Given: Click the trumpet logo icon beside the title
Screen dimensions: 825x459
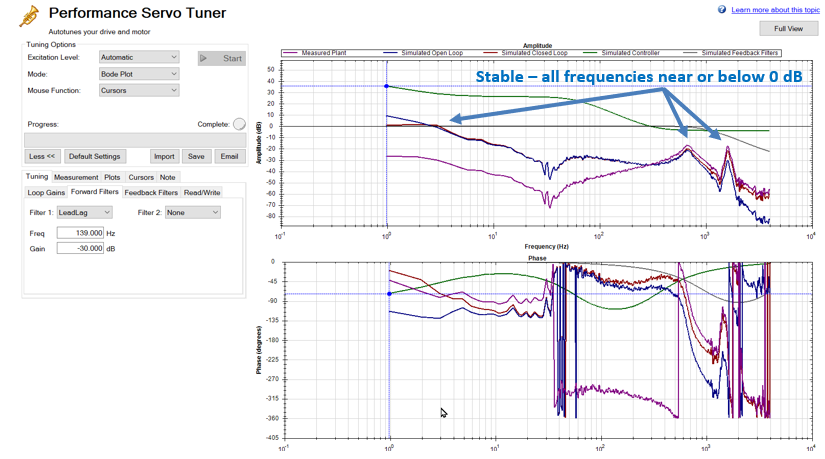Looking at the screenshot, I should point(29,16).
